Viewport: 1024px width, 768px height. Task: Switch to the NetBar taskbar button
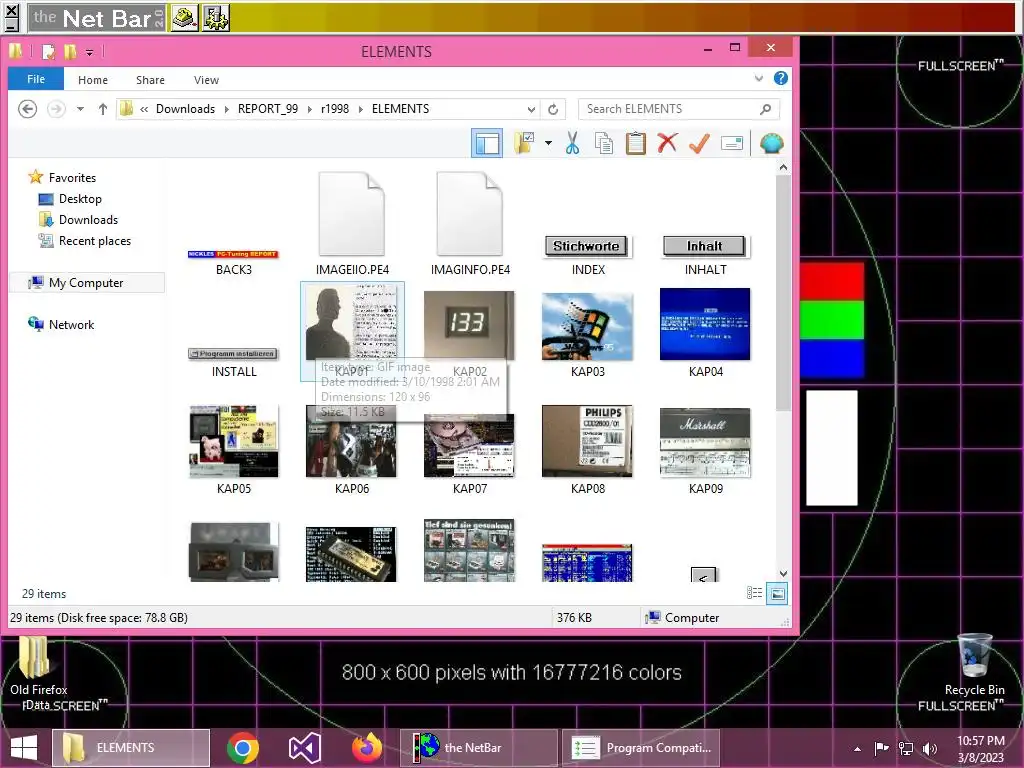pyautogui.click(x=479, y=748)
